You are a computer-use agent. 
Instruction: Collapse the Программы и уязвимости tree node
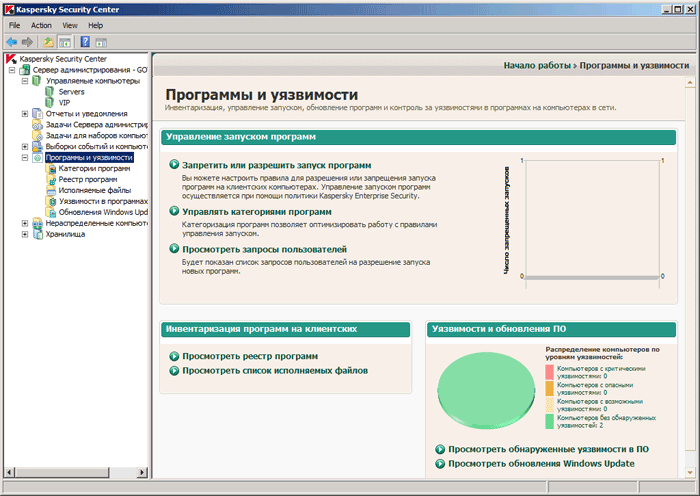25,158
